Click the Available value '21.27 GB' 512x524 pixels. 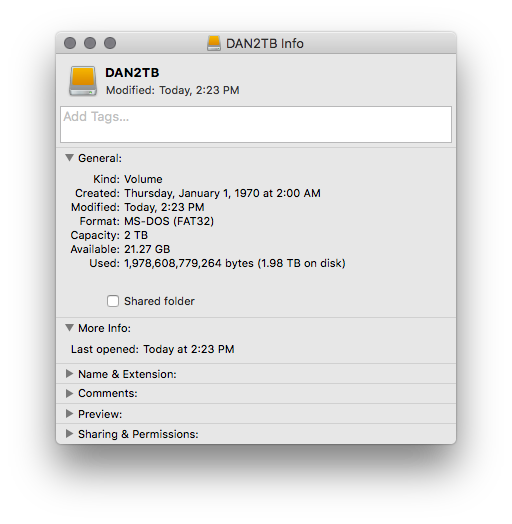pos(147,249)
